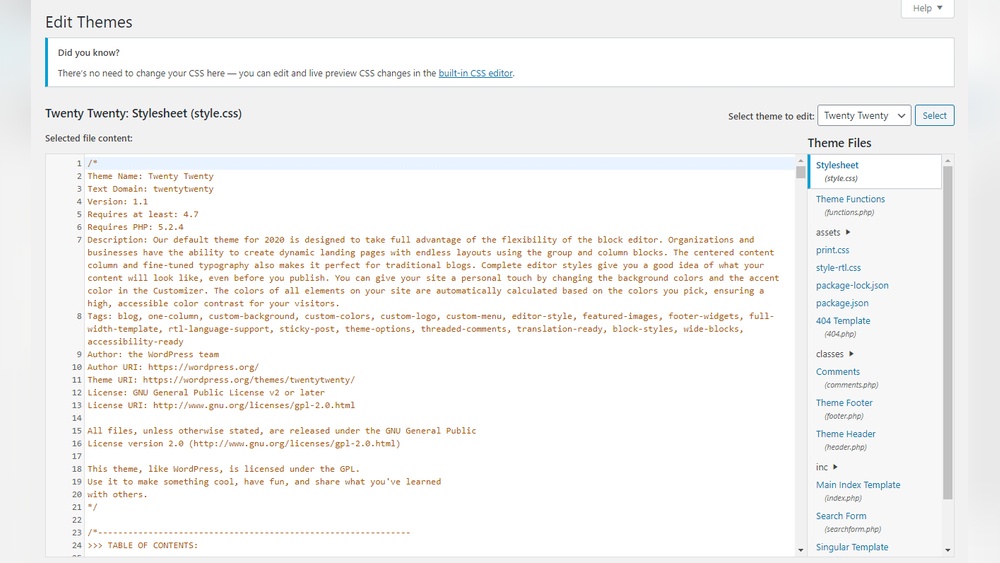The width and height of the screenshot is (1000, 563).
Task: Expand the classes folder
Action: tap(834, 354)
